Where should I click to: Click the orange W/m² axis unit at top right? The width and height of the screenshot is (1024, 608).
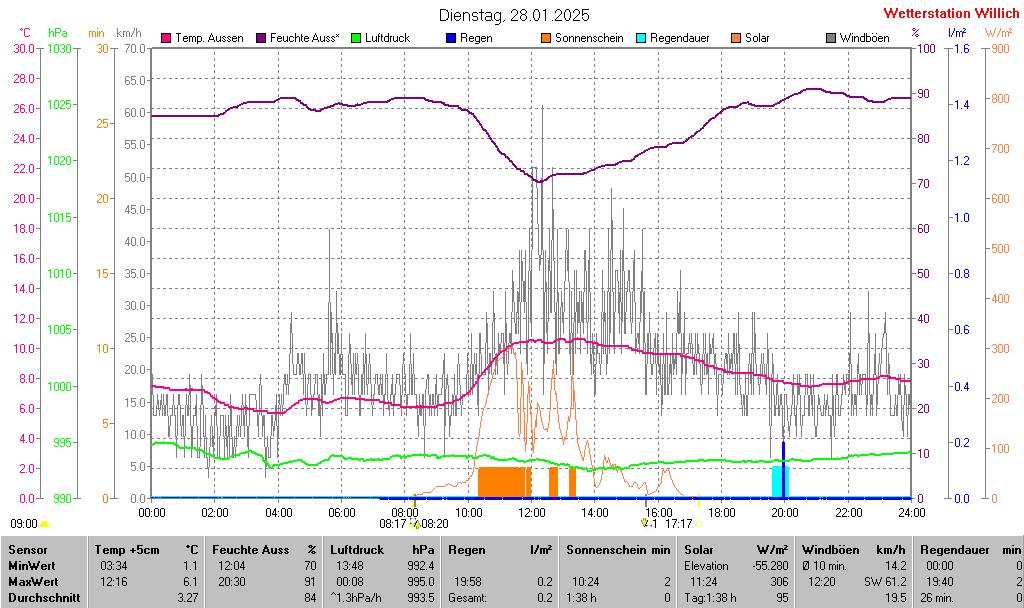click(999, 33)
